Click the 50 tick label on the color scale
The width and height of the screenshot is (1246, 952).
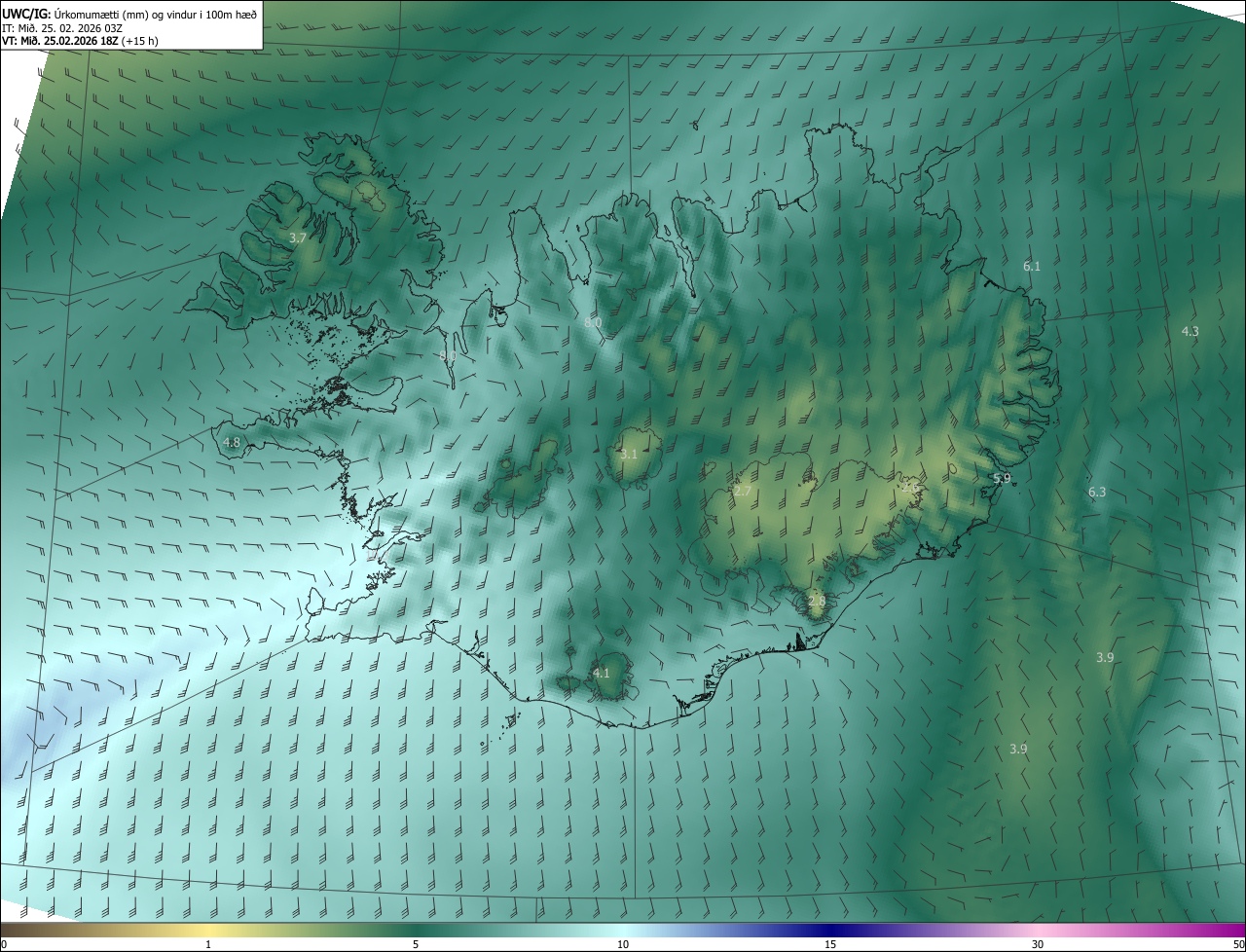coord(1238,944)
